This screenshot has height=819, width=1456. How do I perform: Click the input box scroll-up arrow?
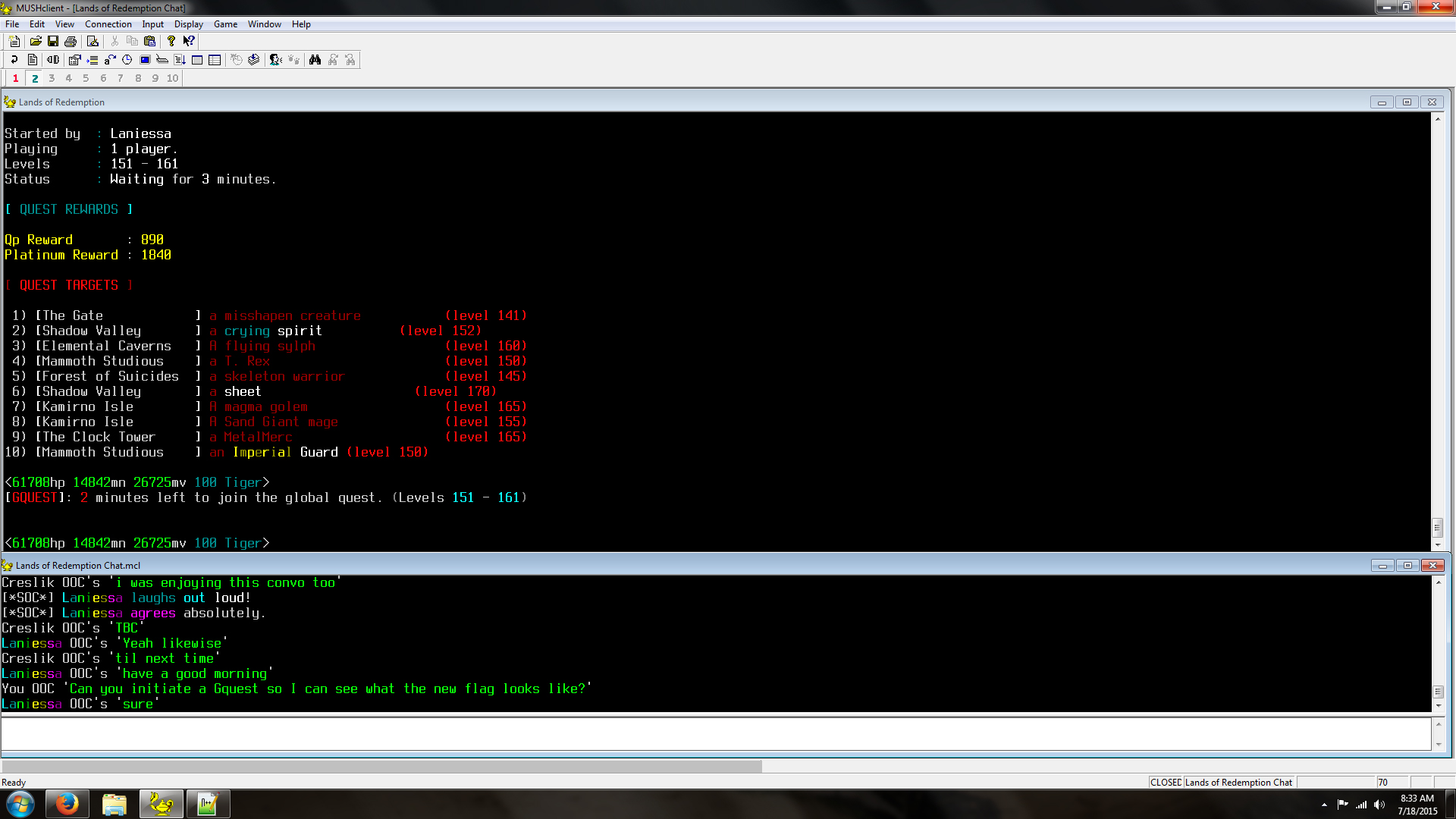click(1438, 724)
